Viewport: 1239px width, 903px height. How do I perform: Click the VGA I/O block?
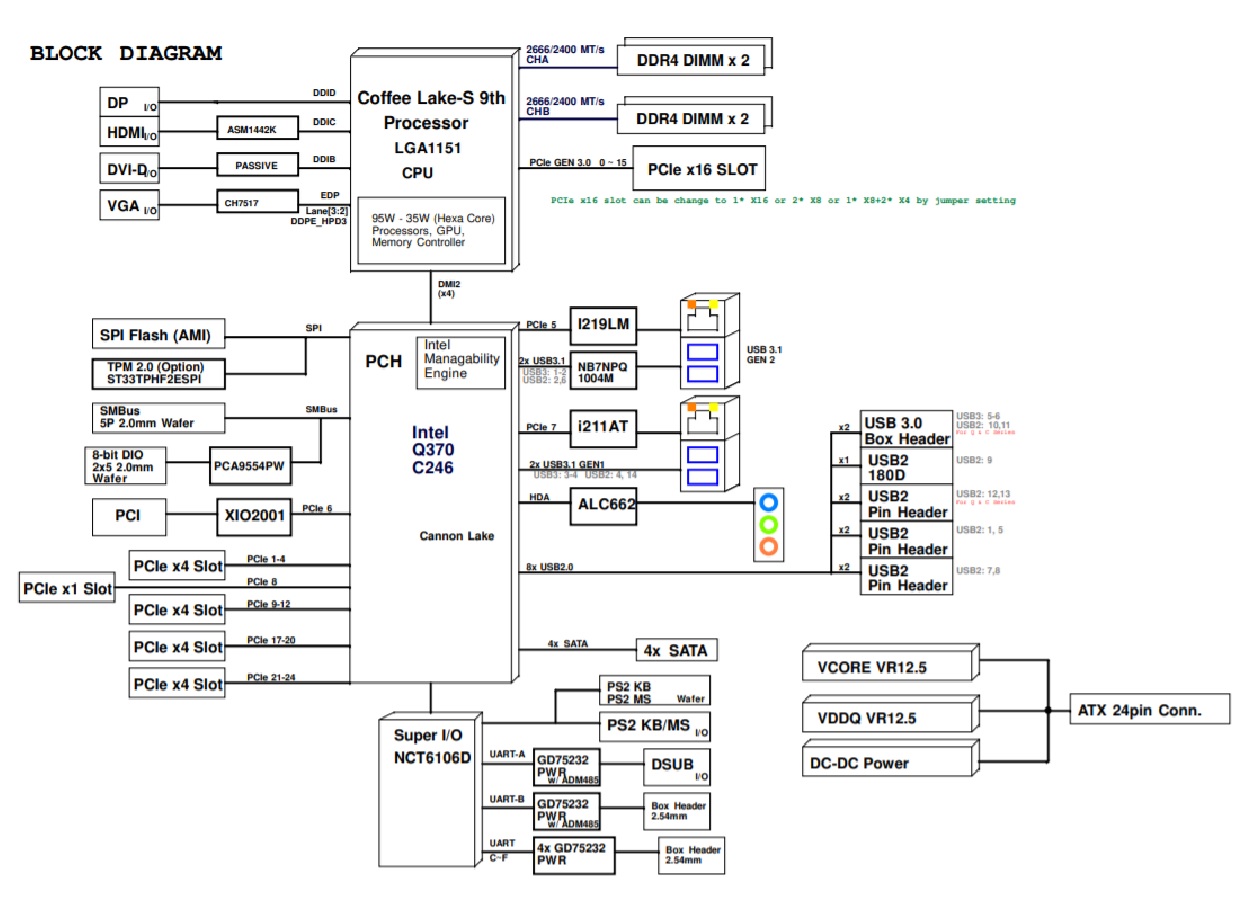click(x=129, y=204)
